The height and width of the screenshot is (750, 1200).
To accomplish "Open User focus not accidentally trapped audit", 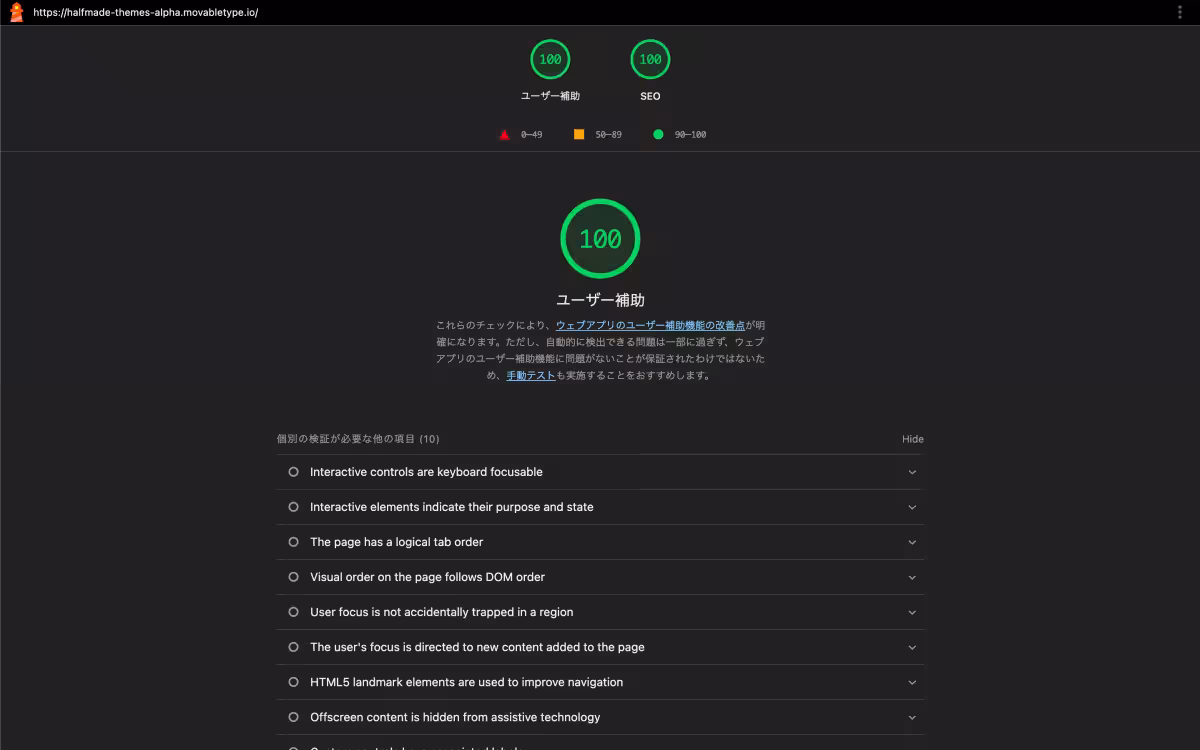I will point(441,612).
